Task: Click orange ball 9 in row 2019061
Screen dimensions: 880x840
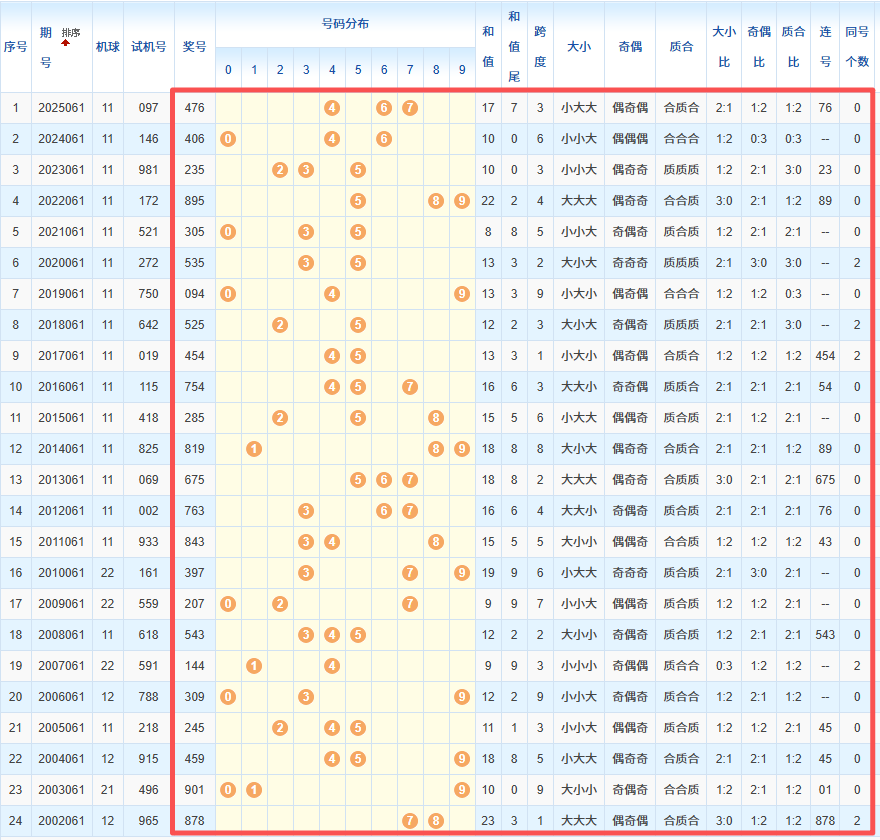Action: [461, 294]
